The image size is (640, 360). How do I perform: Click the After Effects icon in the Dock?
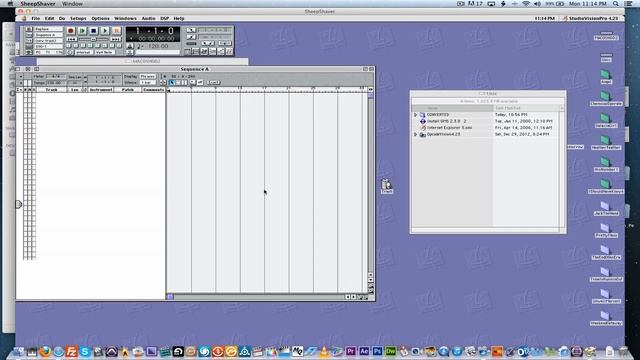364,351
